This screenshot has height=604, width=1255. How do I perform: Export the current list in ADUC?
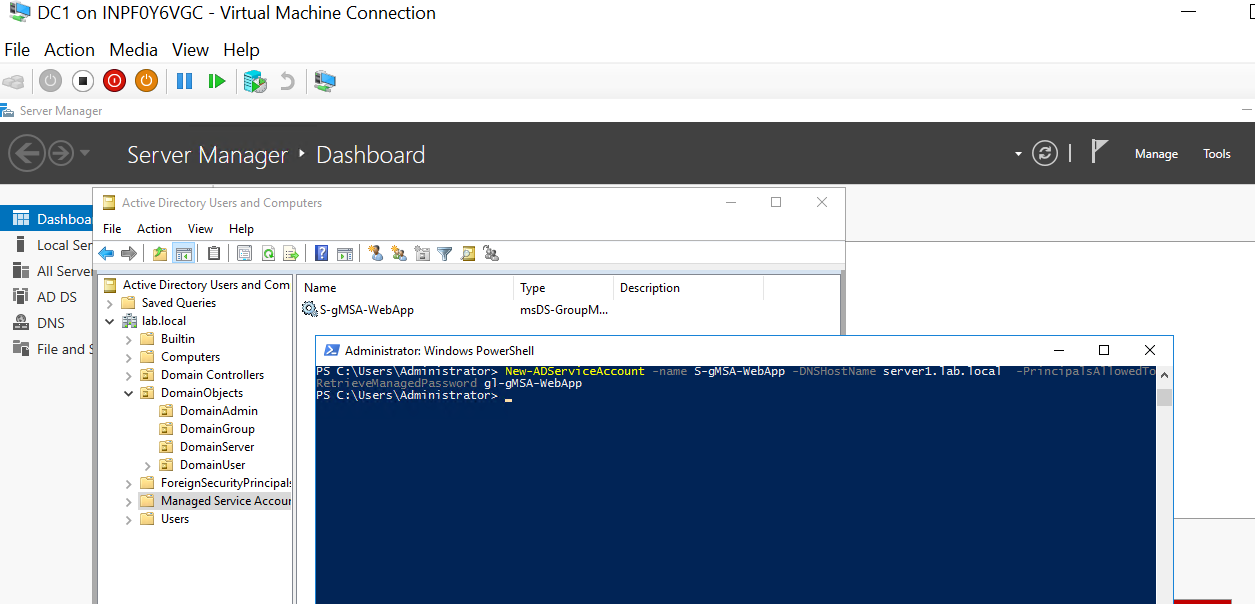pos(291,253)
